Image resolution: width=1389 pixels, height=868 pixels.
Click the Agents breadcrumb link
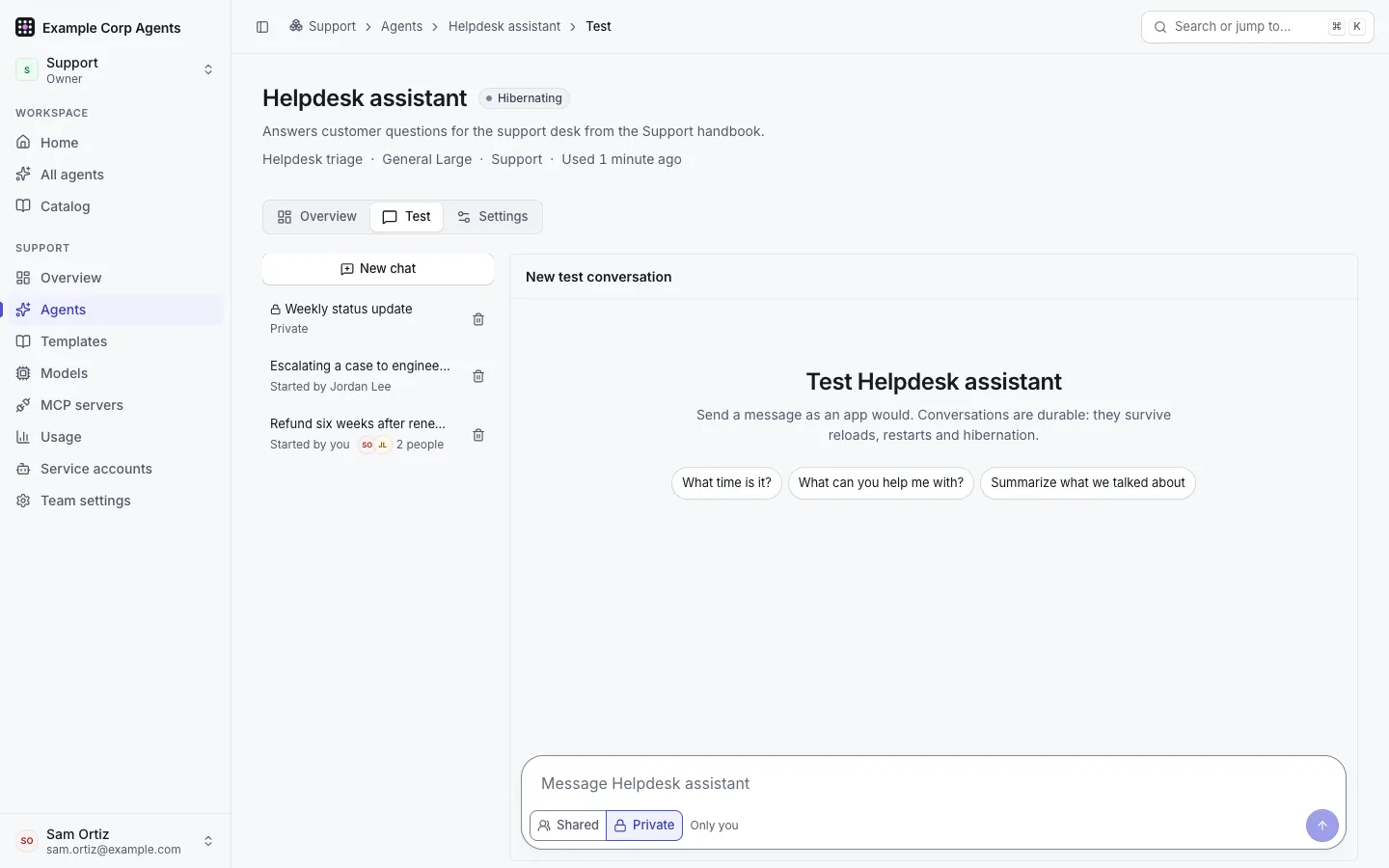(401, 27)
